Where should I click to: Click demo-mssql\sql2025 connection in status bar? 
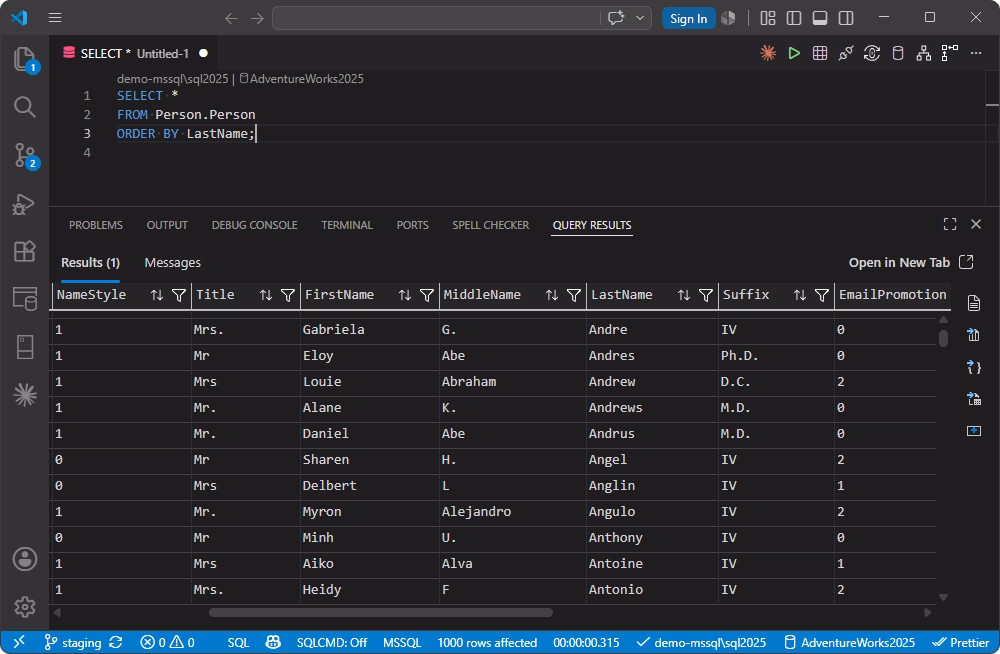(702, 643)
